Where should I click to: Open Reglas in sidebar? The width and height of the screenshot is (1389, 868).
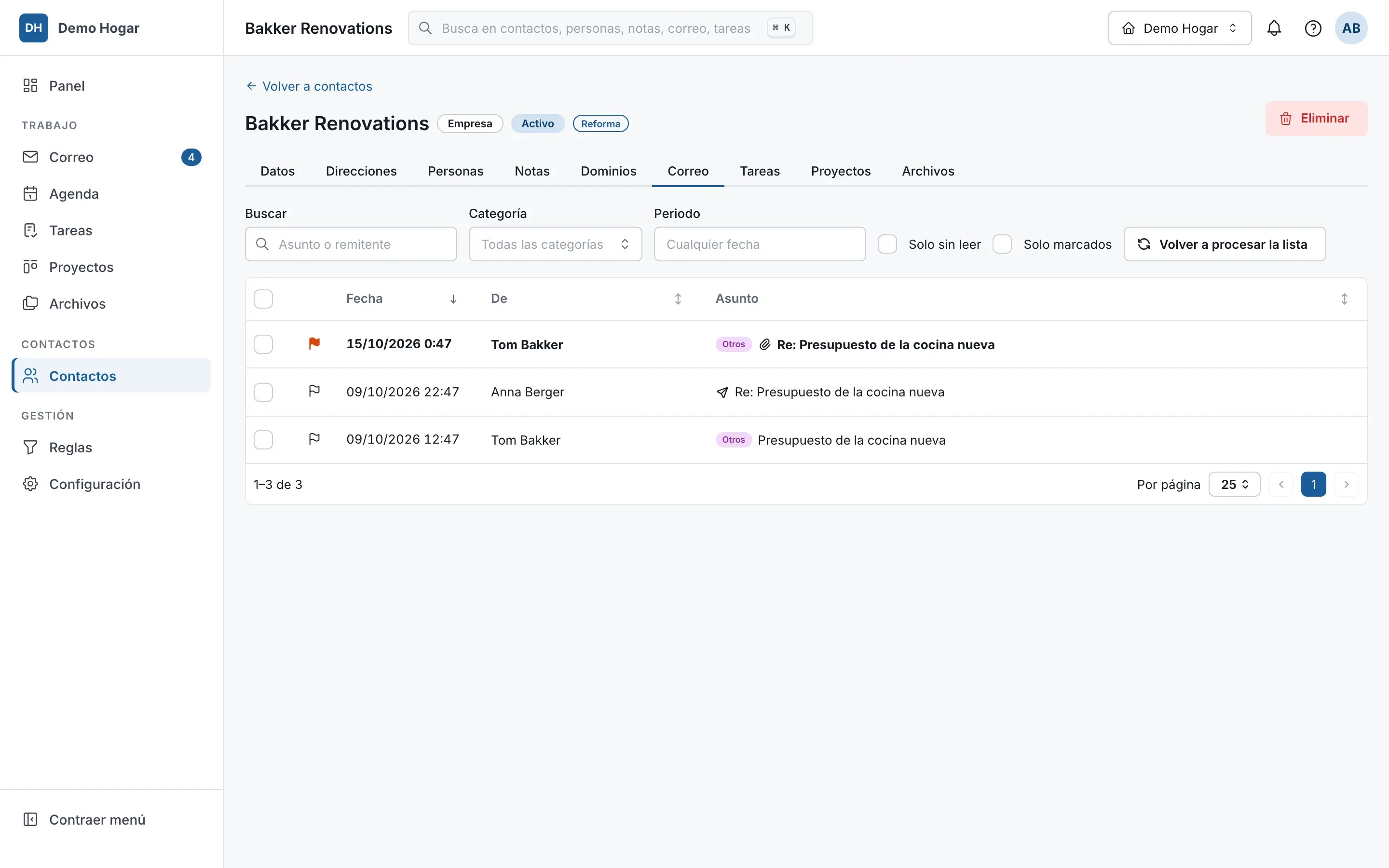111,447
